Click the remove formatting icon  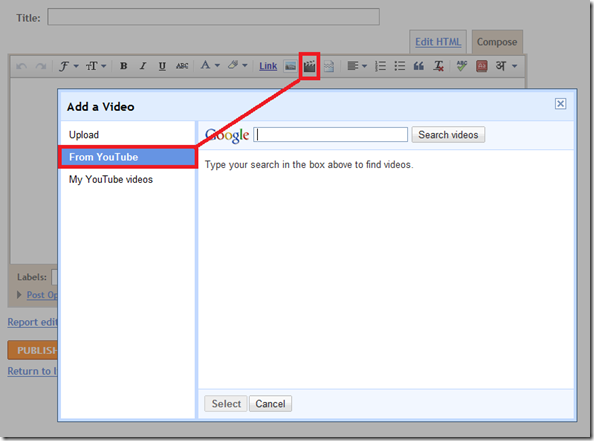point(439,66)
